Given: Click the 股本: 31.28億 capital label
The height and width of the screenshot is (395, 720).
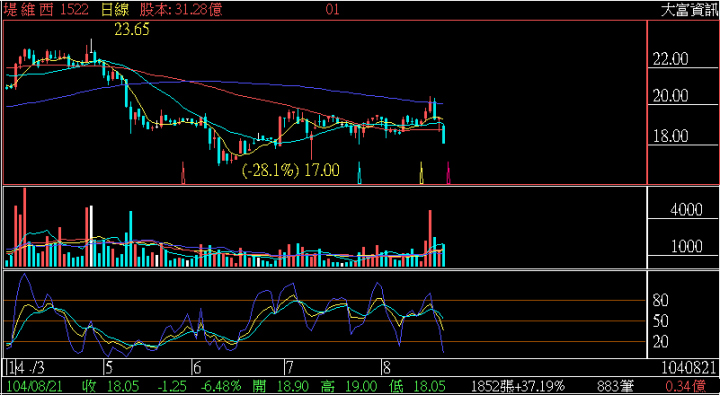Looking at the screenshot, I should coord(181,10).
